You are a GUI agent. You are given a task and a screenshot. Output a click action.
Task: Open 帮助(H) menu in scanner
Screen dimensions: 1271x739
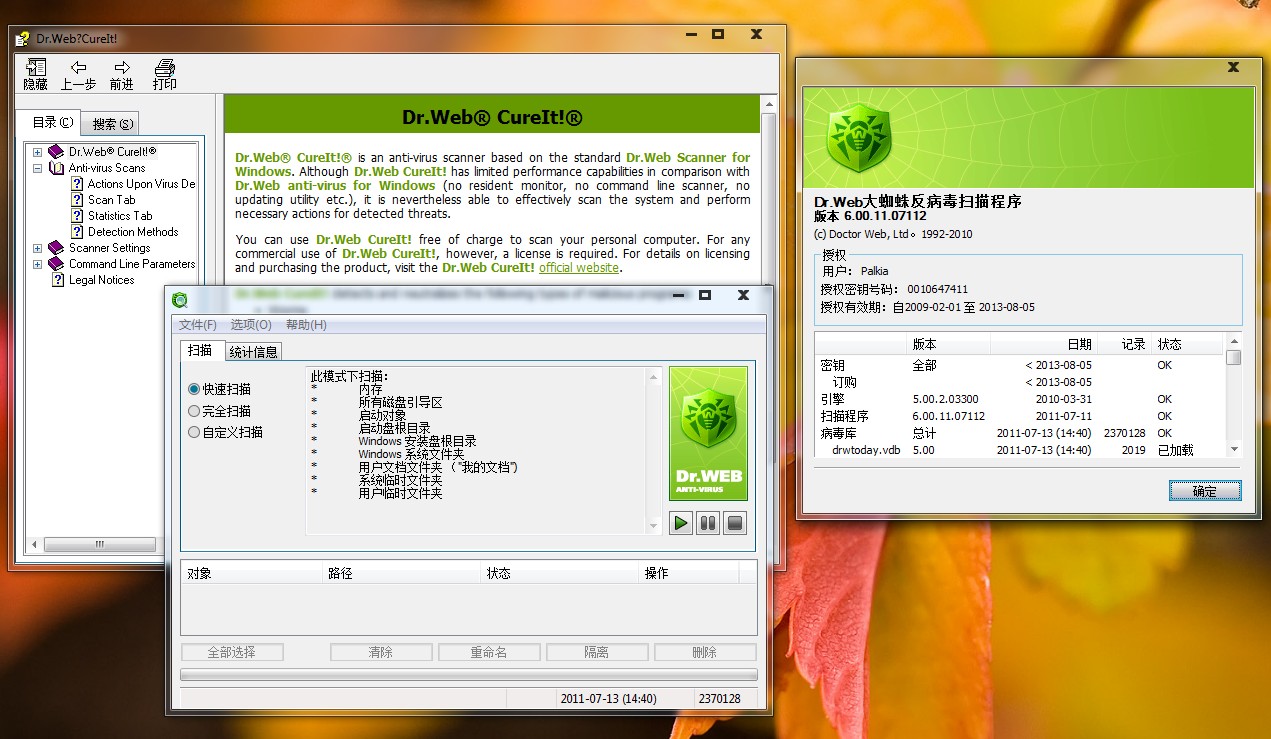[x=306, y=325]
